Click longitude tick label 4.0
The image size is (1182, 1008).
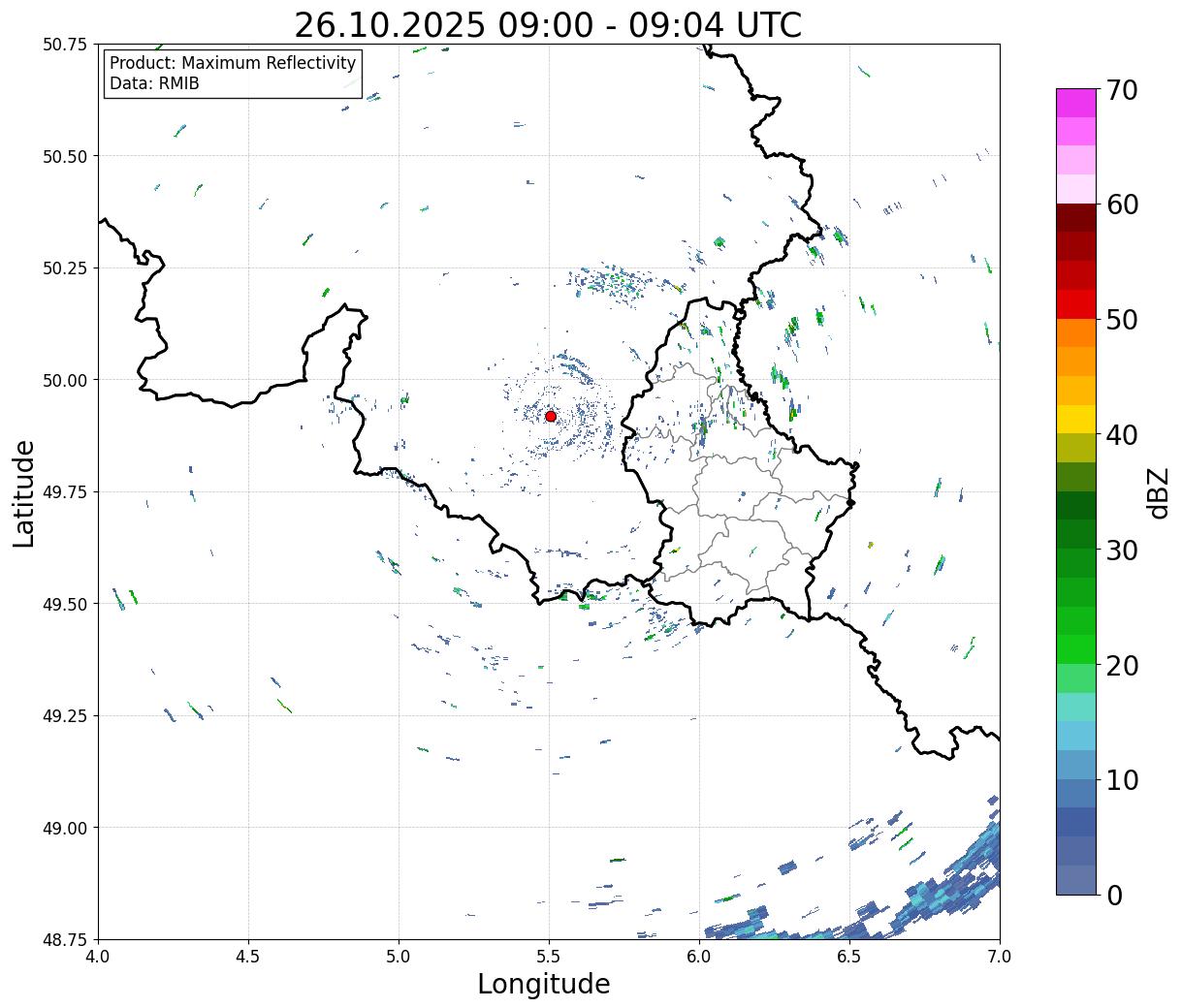click(x=98, y=957)
